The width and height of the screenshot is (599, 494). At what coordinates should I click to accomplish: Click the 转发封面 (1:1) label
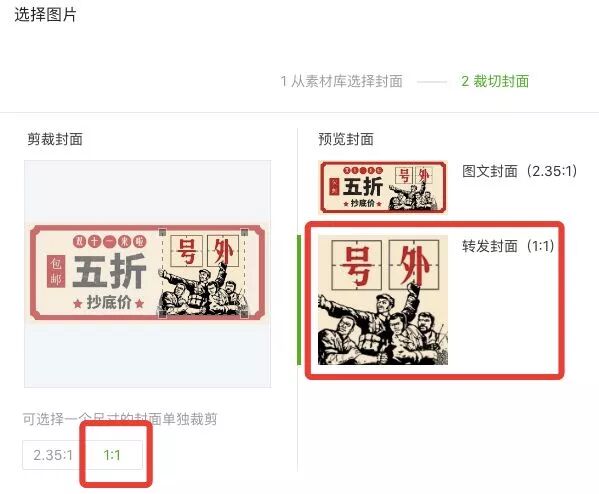click(508, 246)
